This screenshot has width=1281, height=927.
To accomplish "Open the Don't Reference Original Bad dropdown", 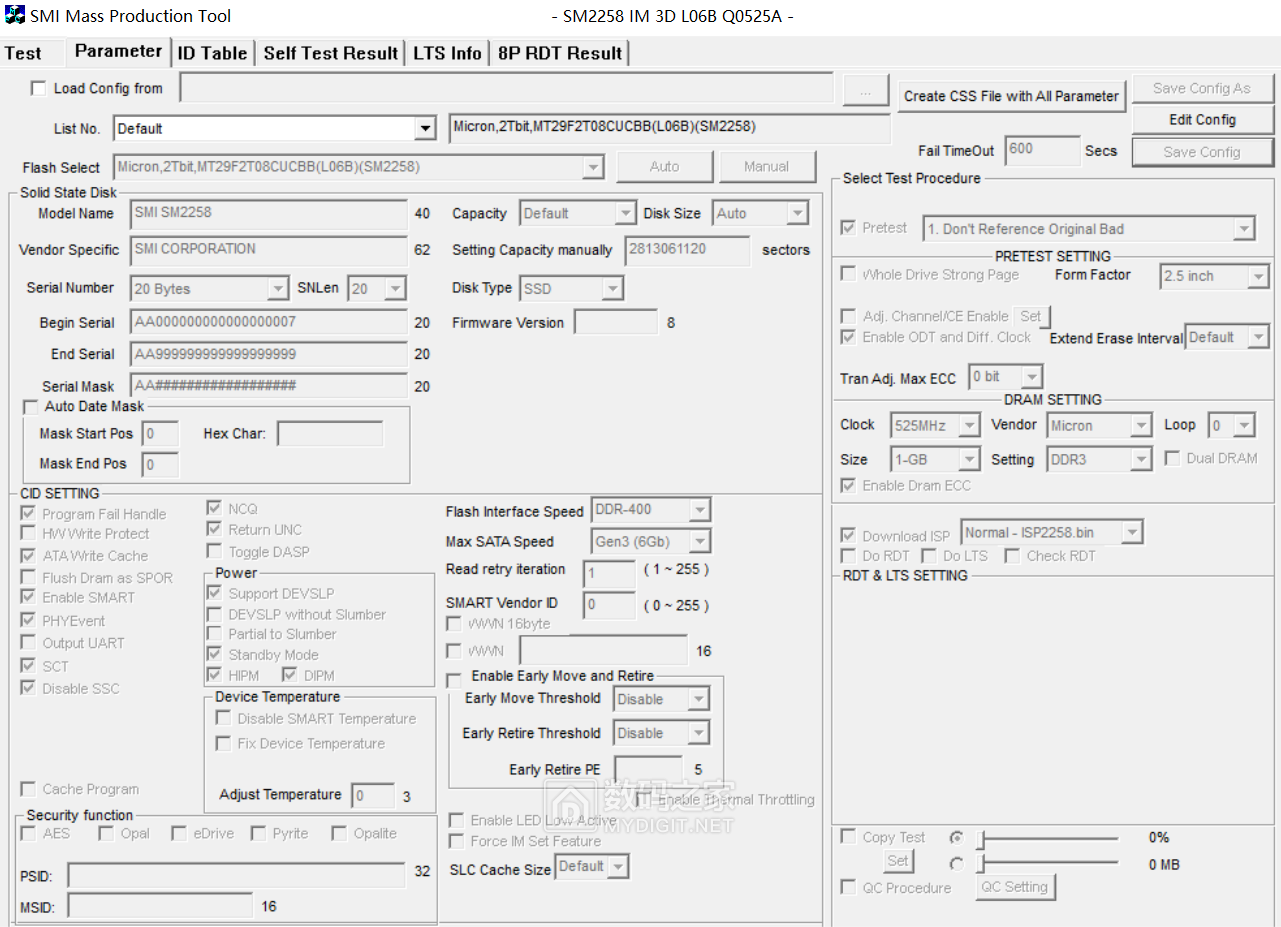I will point(1088,229).
